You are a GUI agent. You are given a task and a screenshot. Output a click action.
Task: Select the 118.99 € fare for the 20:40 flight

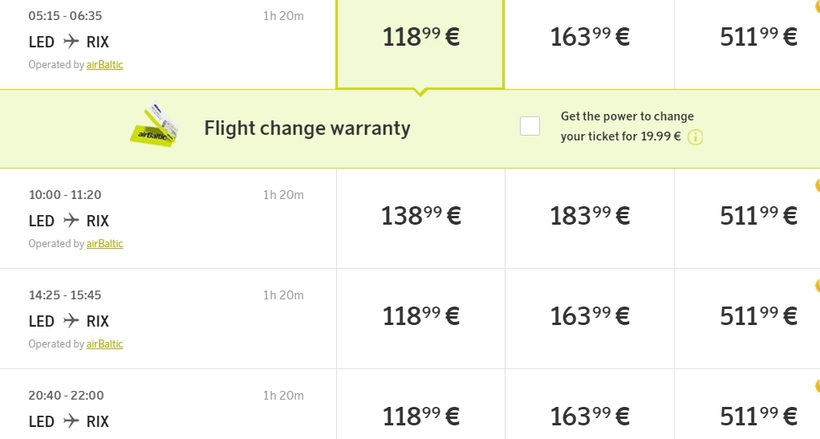tap(420, 415)
